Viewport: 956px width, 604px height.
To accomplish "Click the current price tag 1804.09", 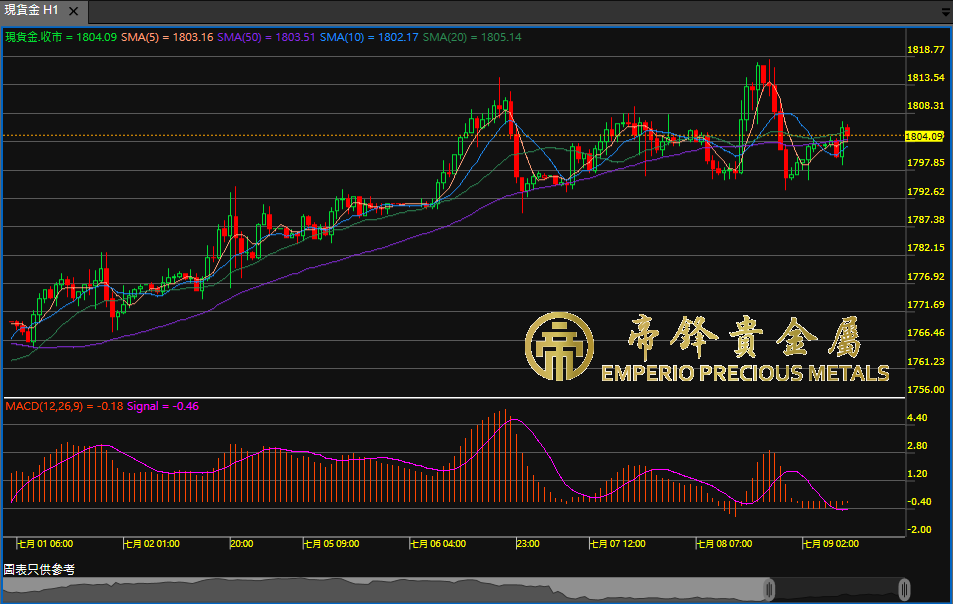I will pos(924,136).
